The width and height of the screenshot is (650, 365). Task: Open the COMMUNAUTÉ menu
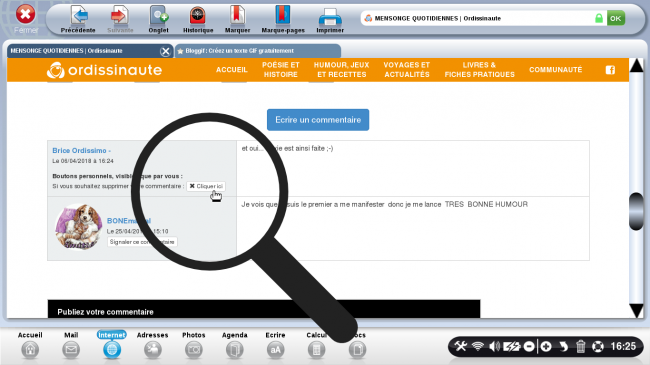(555, 70)
